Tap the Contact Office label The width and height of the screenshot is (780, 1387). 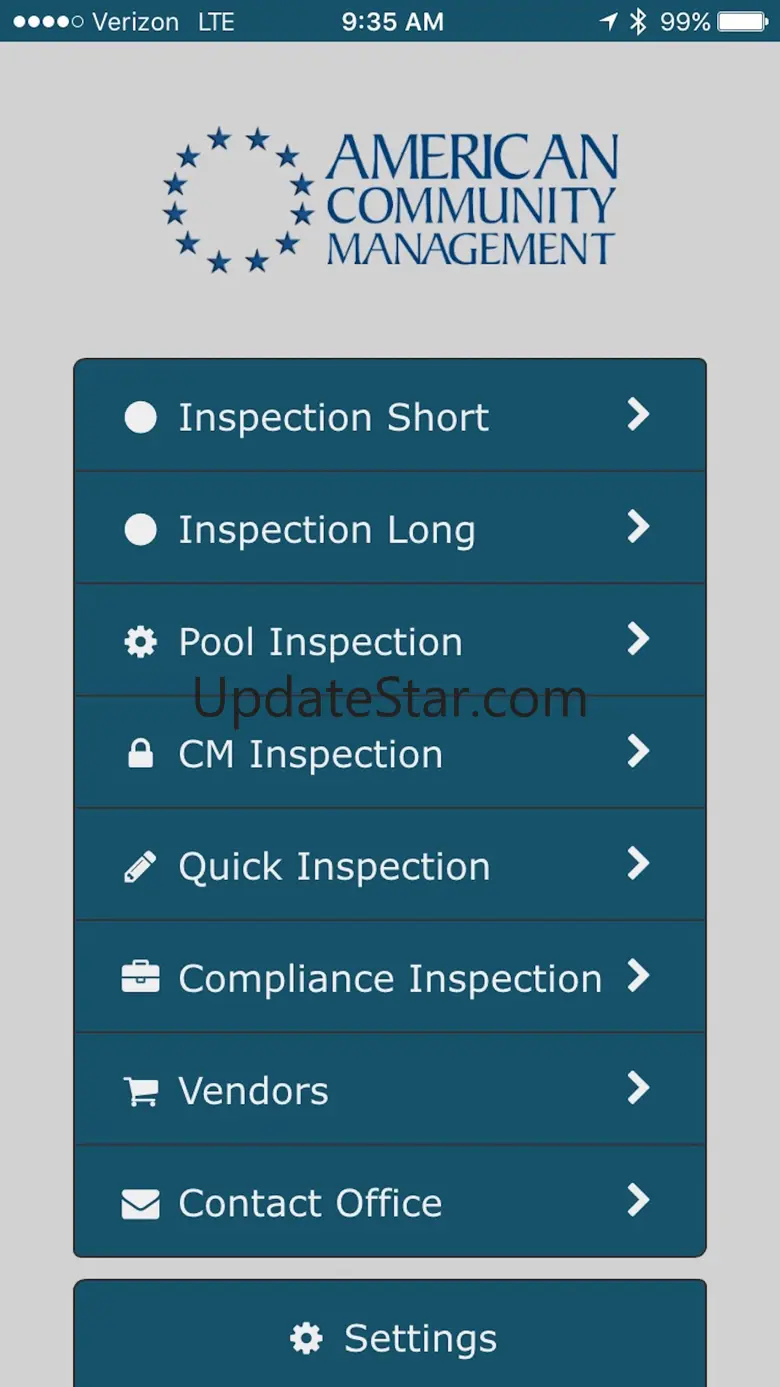(310, 1203)
